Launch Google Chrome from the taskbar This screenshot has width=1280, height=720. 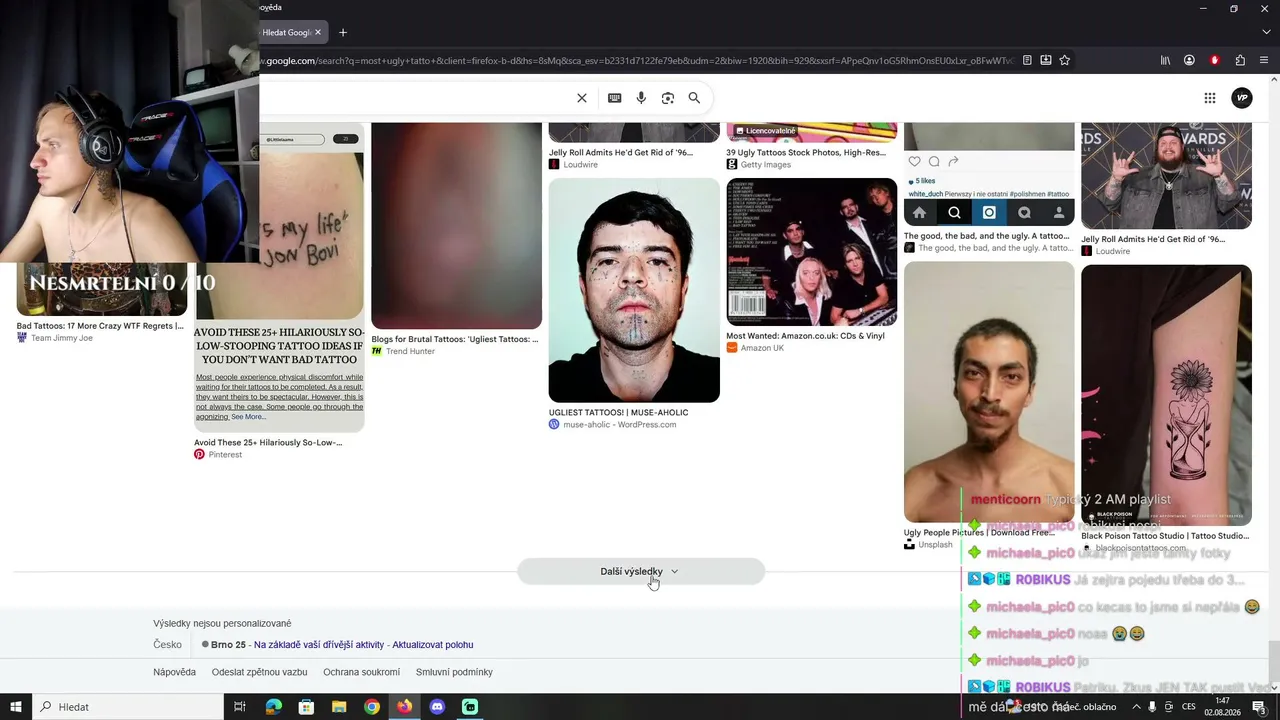[372, 707]
